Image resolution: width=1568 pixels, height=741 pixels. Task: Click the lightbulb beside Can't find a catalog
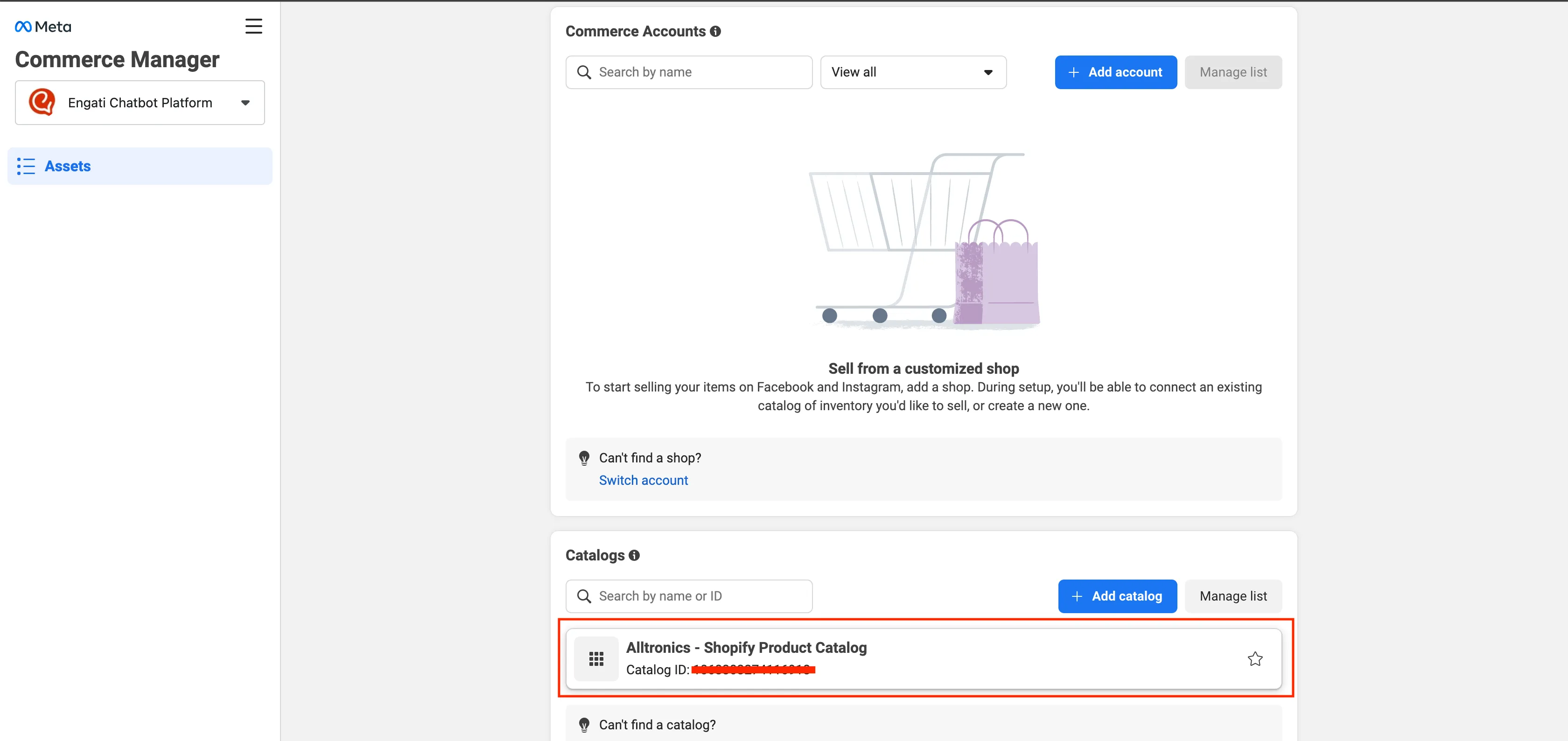[x=584, y=725]
